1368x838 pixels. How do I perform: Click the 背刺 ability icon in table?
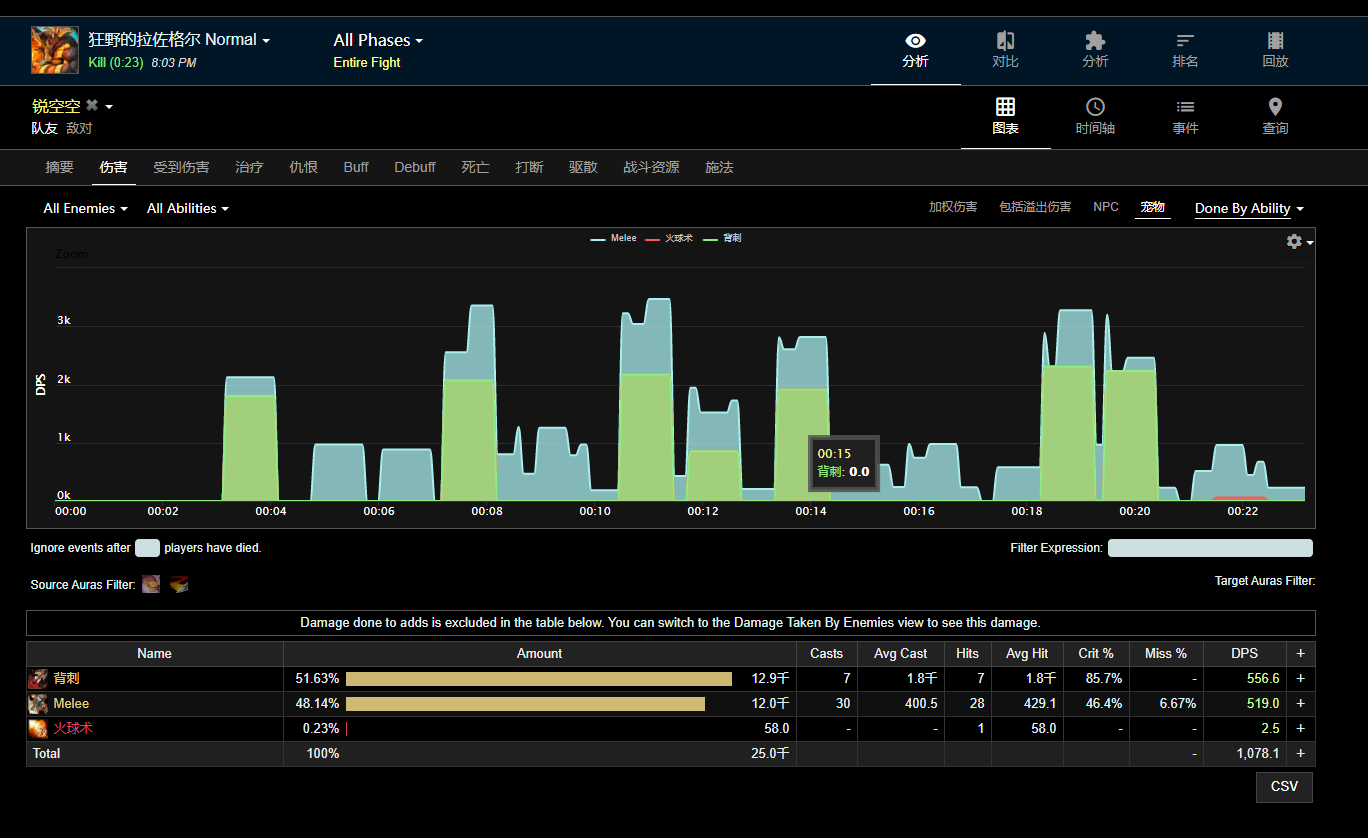click(38, 679)
